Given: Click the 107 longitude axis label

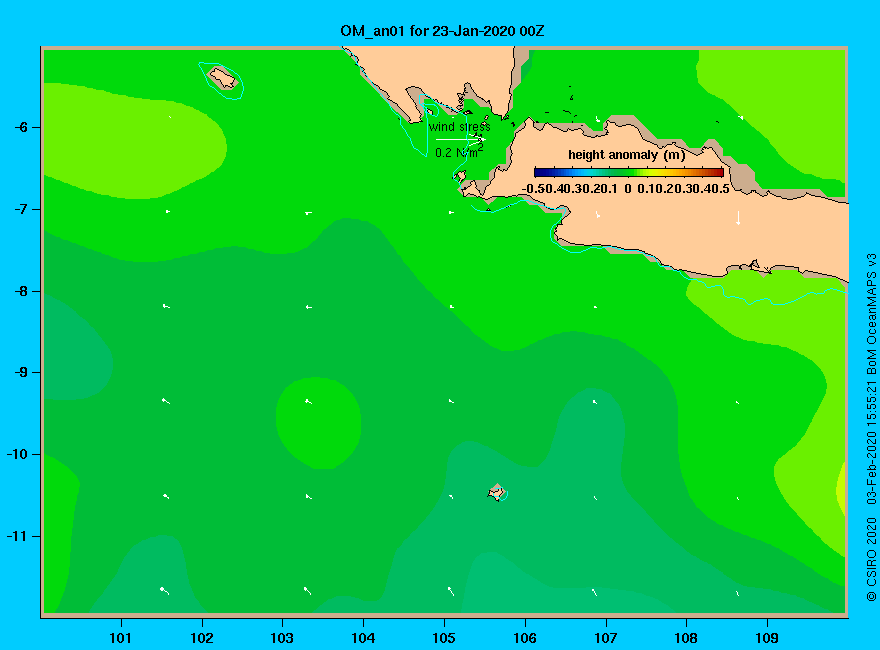Looking at the screenshot, I should (606, 638).
